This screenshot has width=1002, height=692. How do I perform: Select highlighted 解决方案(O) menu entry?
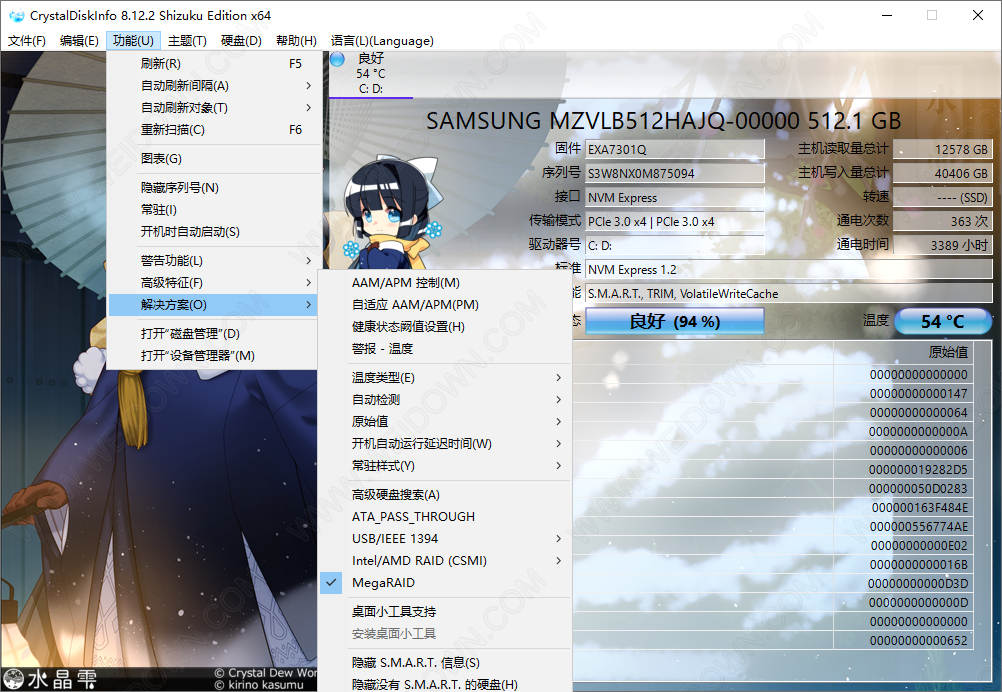[x=213, y=305]
